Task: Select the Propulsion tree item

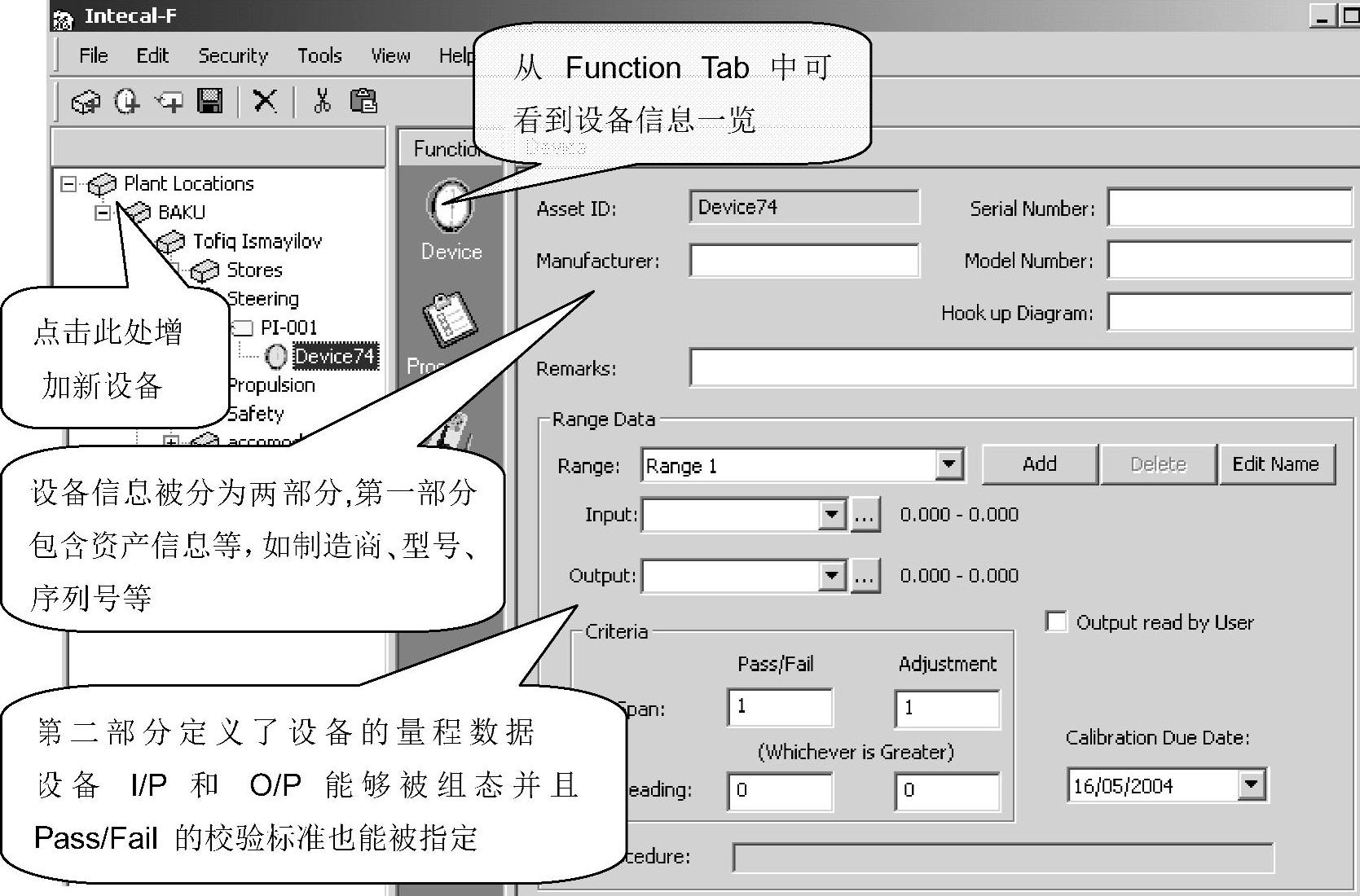Action: (271, 385)
